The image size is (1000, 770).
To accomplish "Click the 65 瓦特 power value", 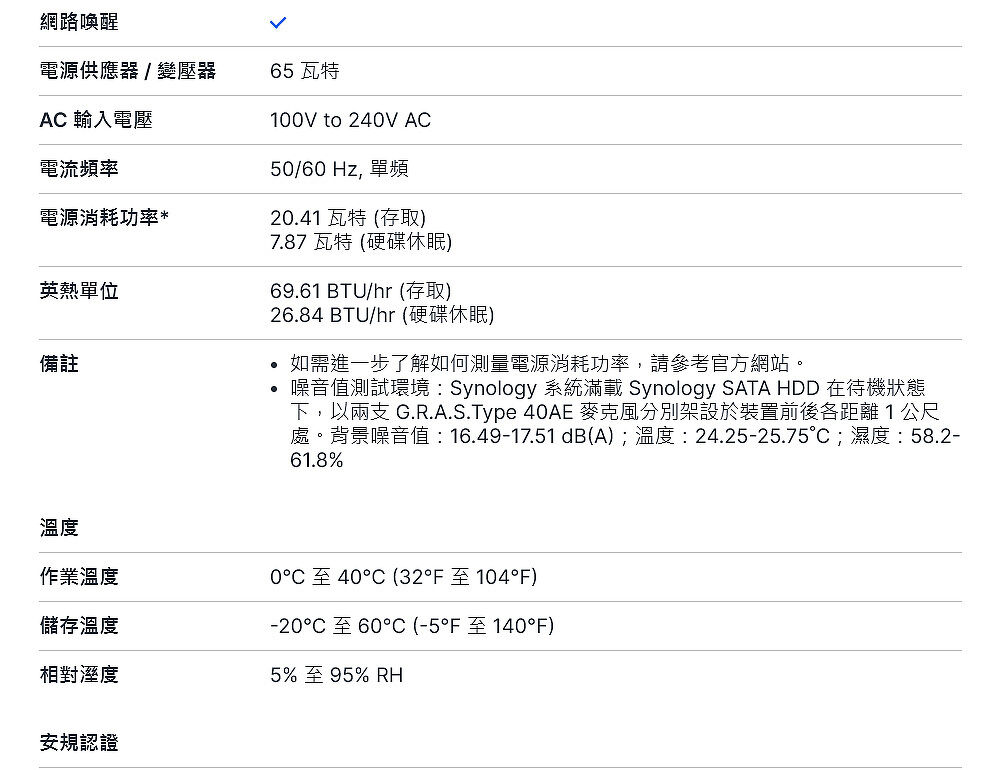I will 305,71.
